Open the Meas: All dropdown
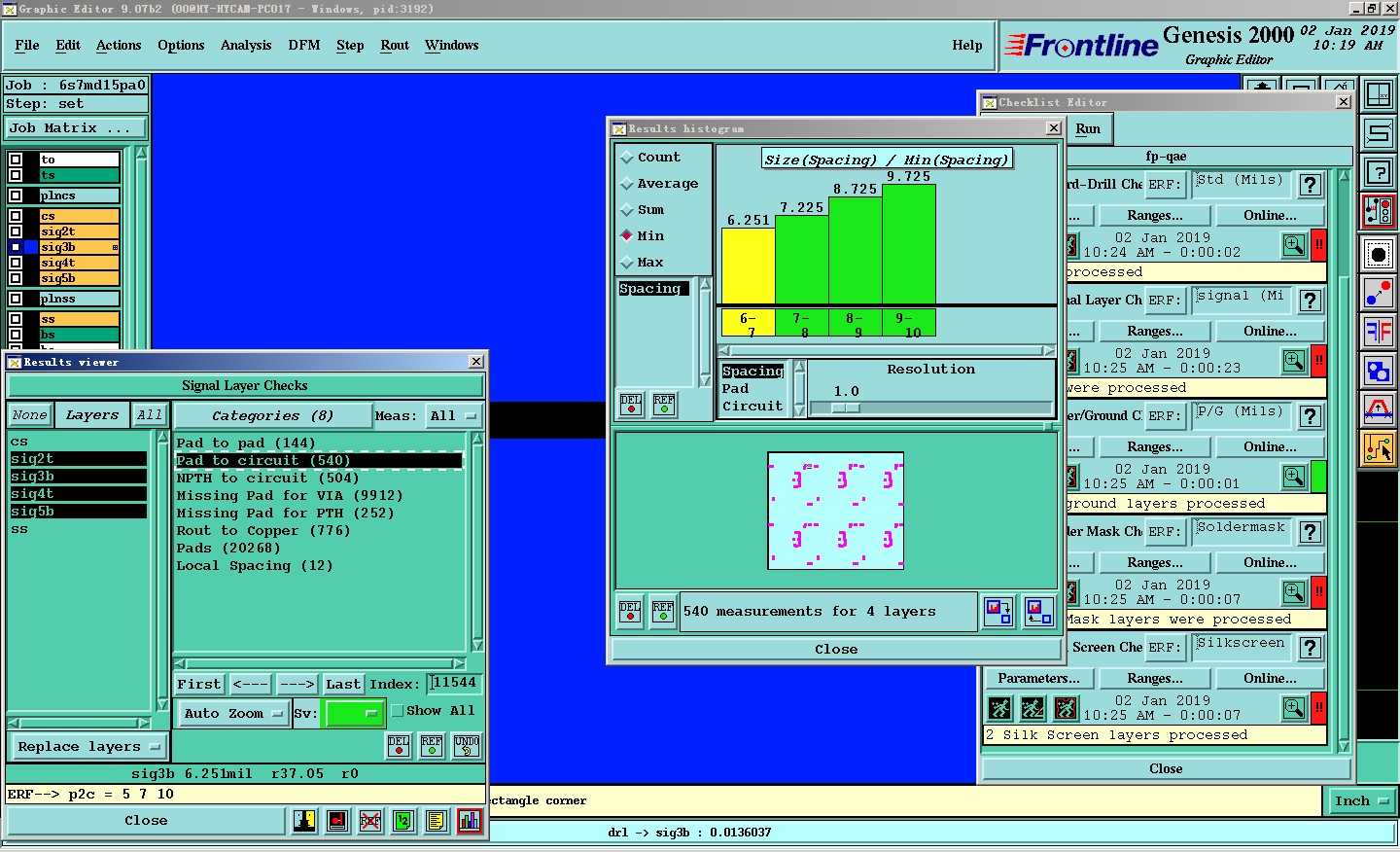 click(454, 416)
